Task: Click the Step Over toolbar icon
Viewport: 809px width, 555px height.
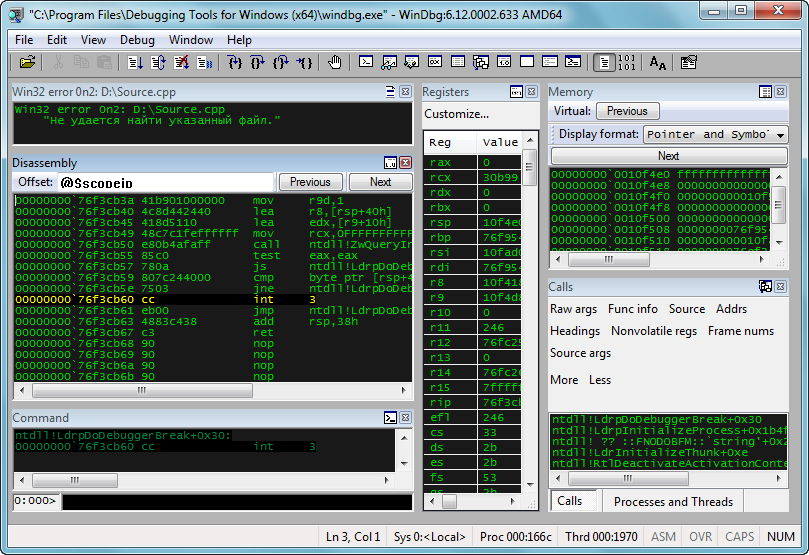Action: click(258, 62)
